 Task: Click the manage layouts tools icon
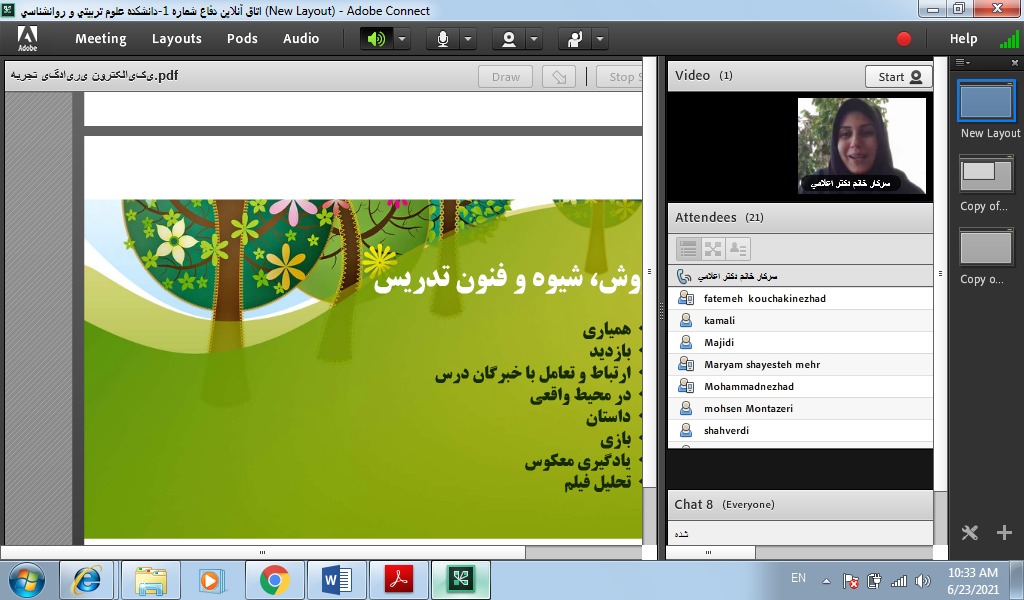[x=969, y=533]
